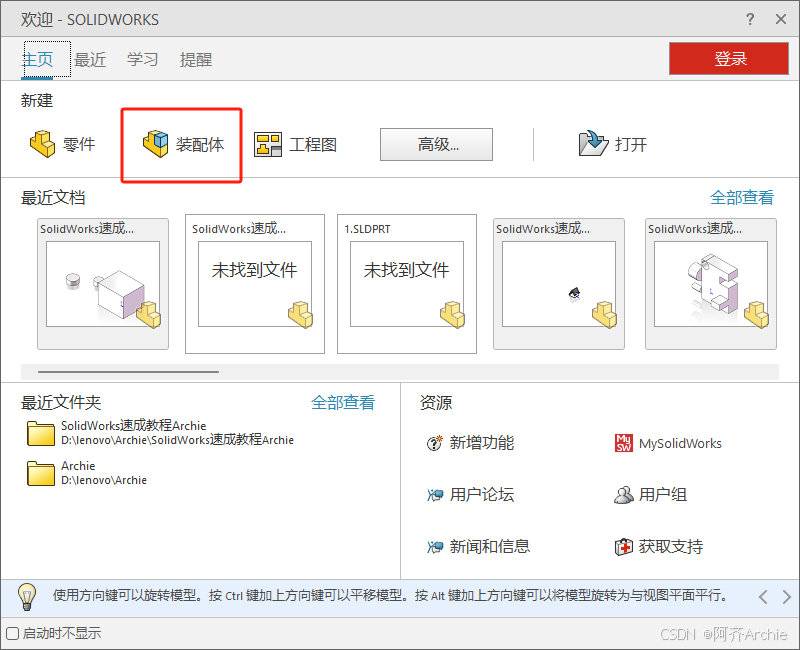This screenshot has width=800, height=650.
Task: Click the 打开 open file icon
Action: click(x=593, y=143)
